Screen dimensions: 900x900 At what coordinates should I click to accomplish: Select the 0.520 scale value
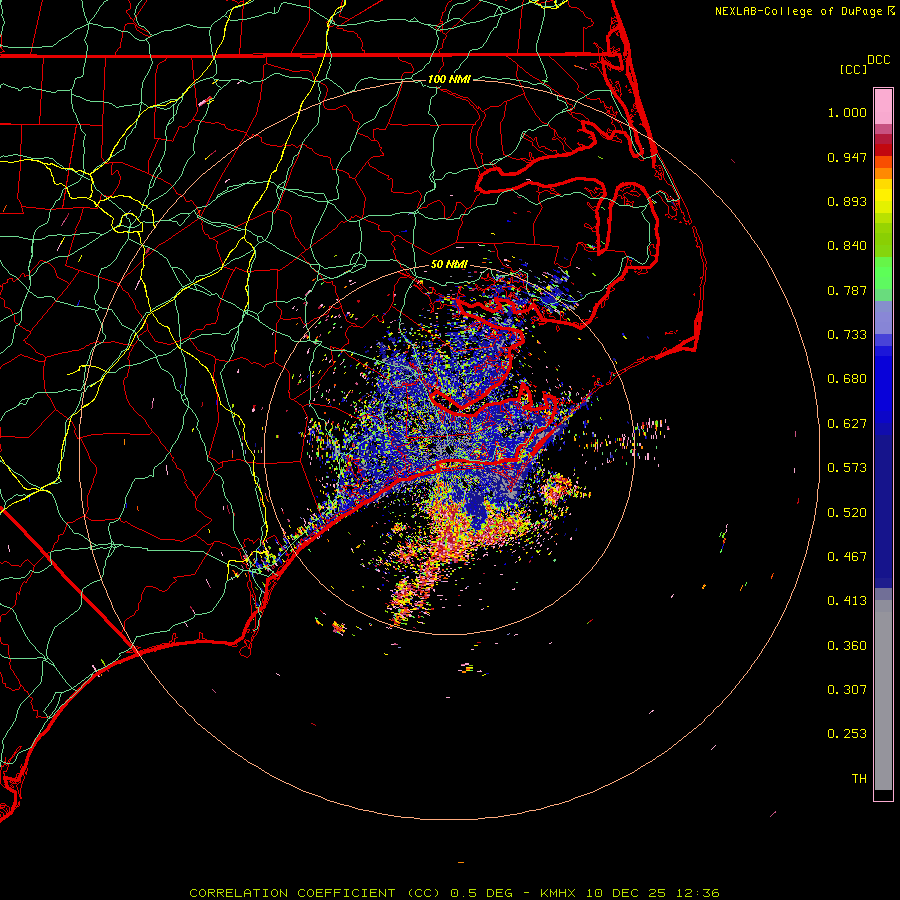tap(847, 513)
